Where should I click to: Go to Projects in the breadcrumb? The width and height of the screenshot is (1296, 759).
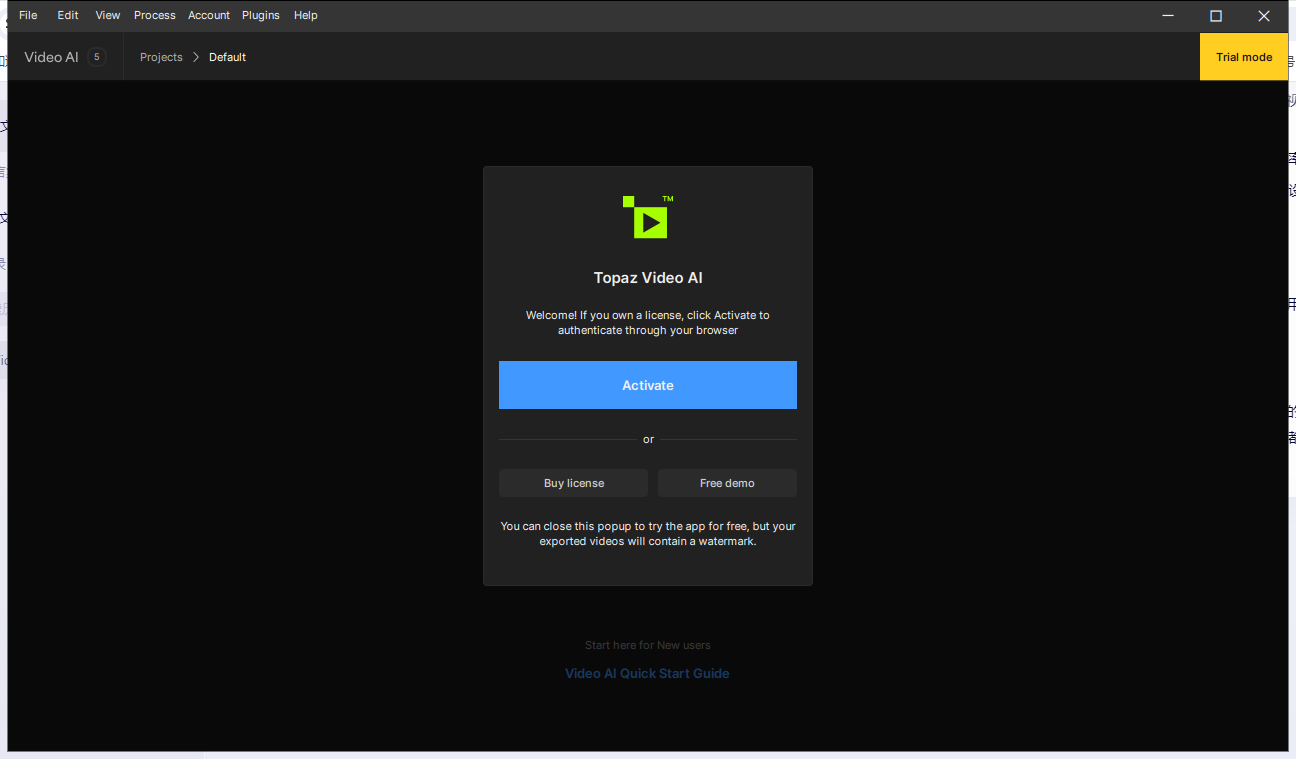(x=161, y=57)
